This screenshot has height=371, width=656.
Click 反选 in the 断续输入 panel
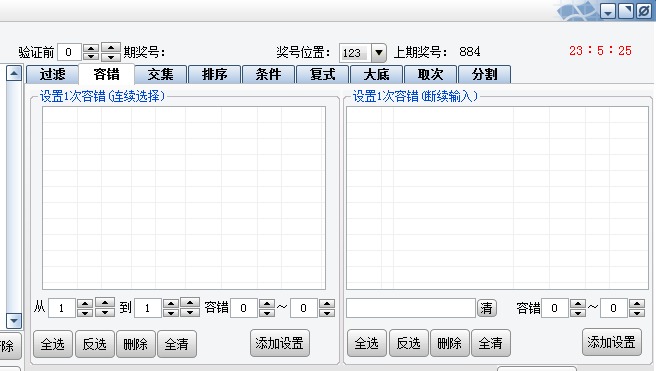point(408,343)
